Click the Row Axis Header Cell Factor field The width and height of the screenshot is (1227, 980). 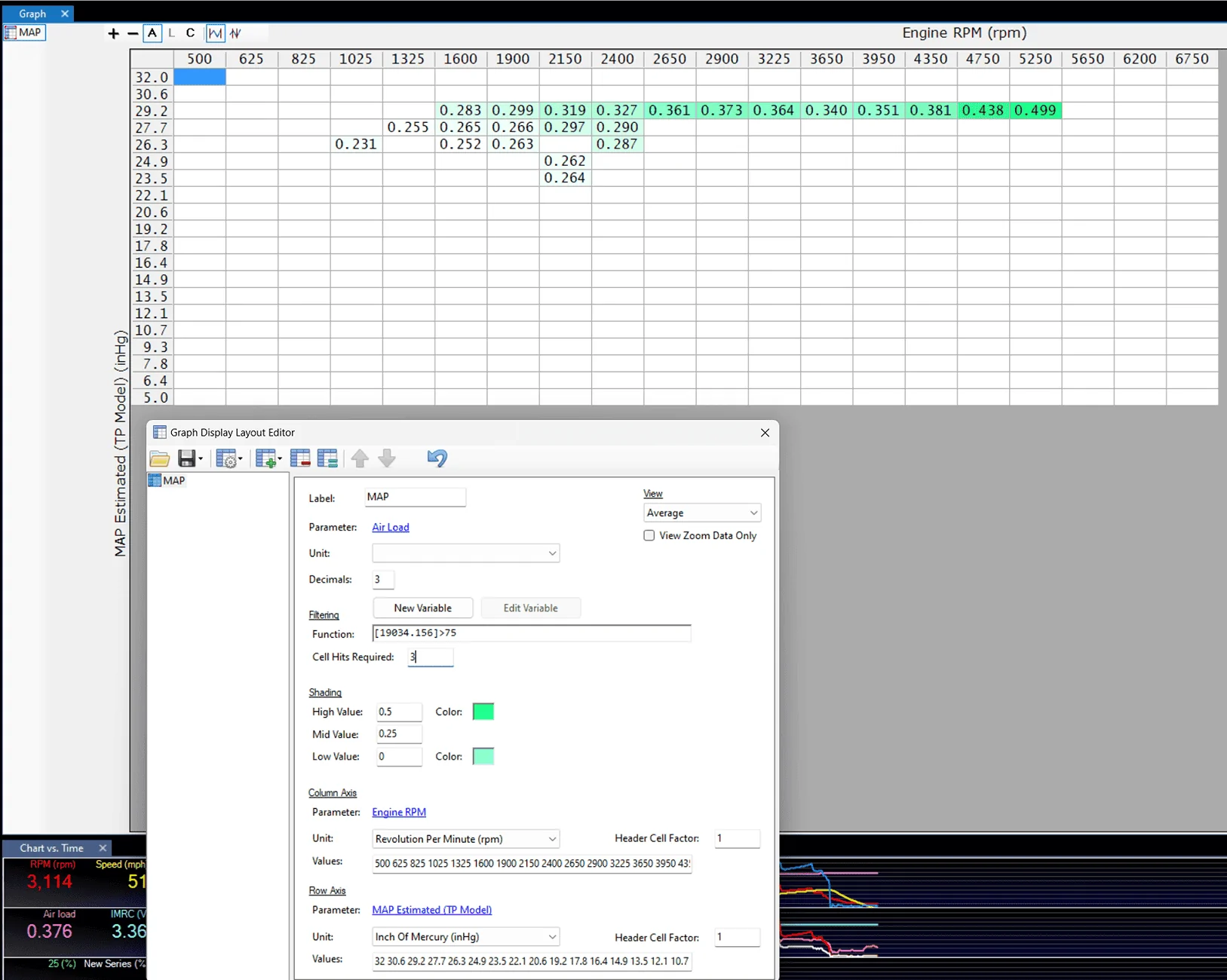[x=737, y=937]
